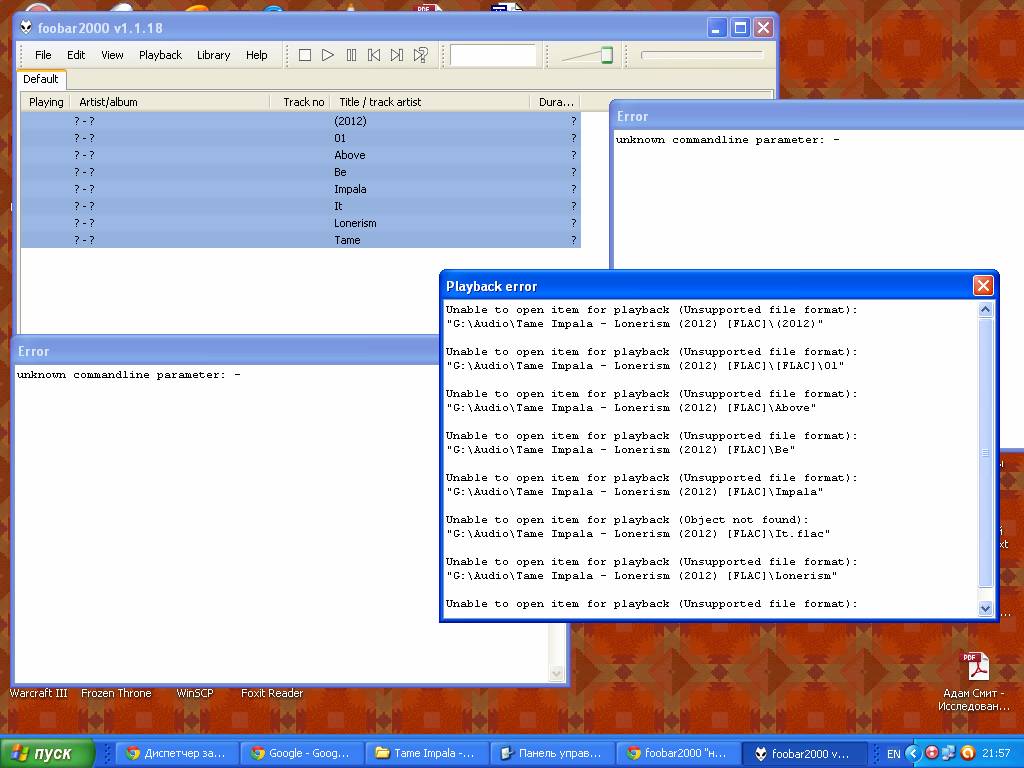Open the Windows Start button
The image size is (1024, 768).
[x=48, y=753]
